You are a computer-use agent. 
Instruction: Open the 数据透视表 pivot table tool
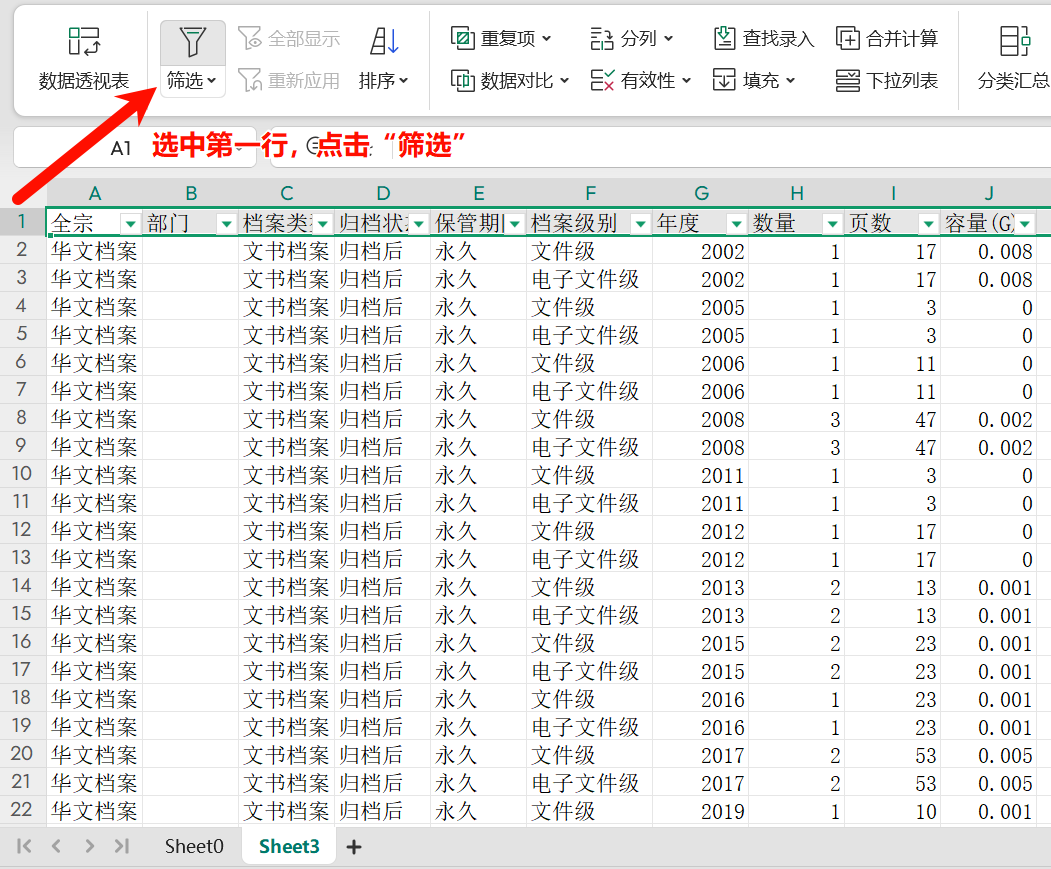(84, 58)
